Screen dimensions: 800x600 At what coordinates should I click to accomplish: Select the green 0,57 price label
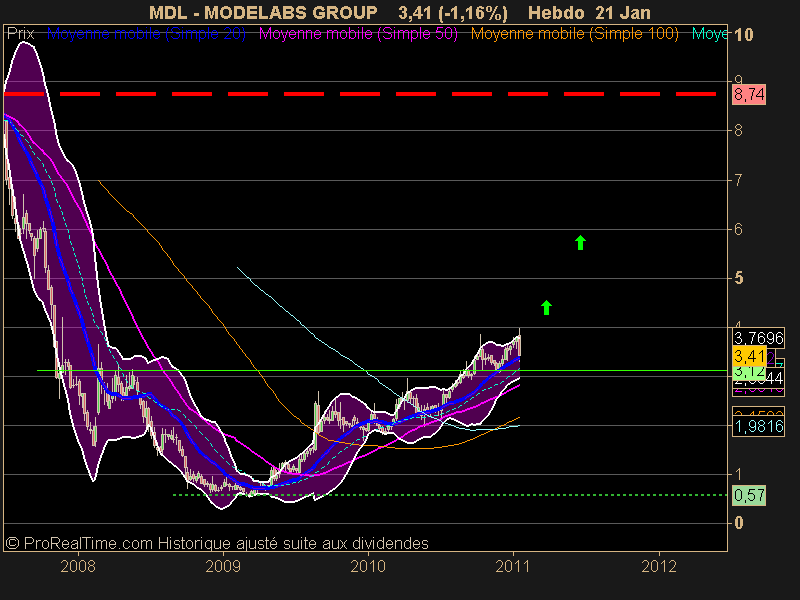(749, 495)
